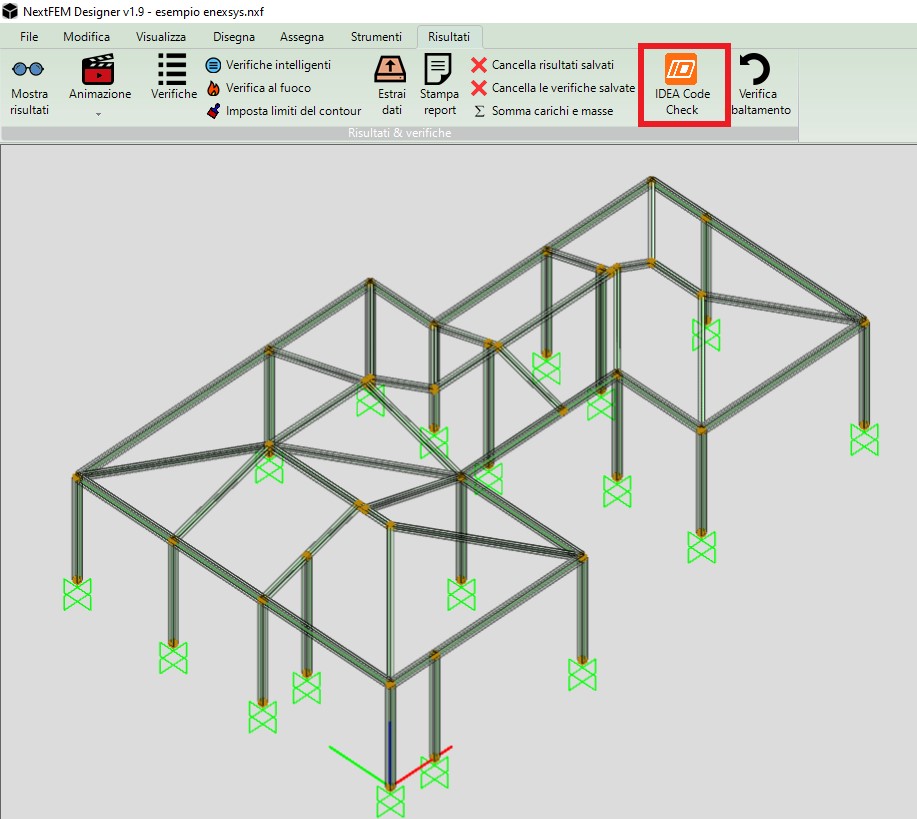Click the Verifica ribaltamento icon
The image size is (917, 819).
click(754, 69)
